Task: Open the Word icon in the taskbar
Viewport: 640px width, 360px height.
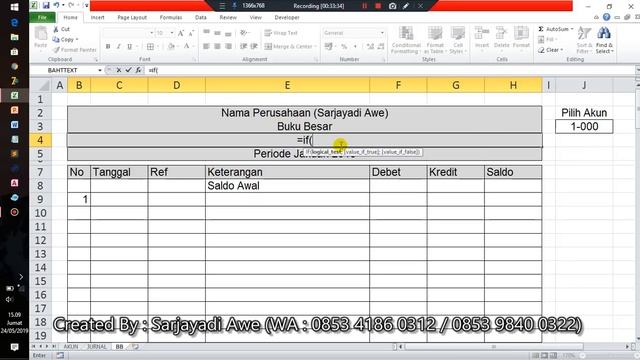Action: pyautogui.click(x=14, y=124)
